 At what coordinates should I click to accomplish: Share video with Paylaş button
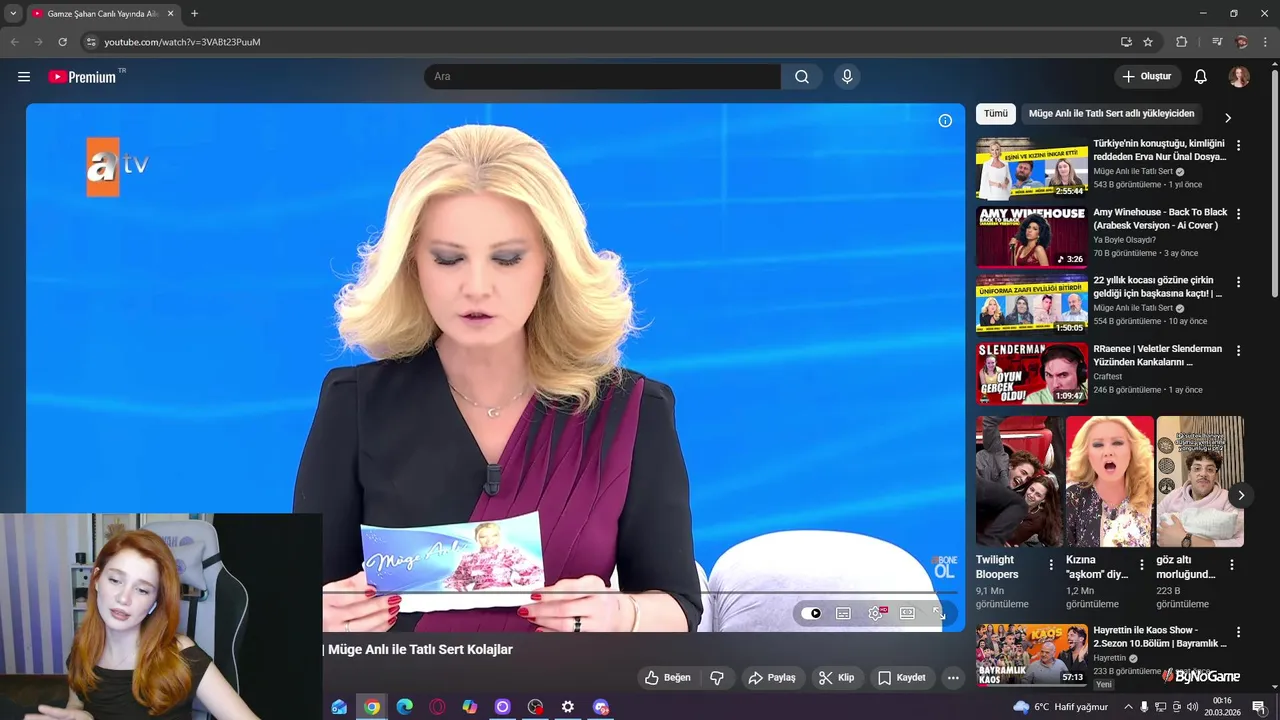[x=772, y=678]
